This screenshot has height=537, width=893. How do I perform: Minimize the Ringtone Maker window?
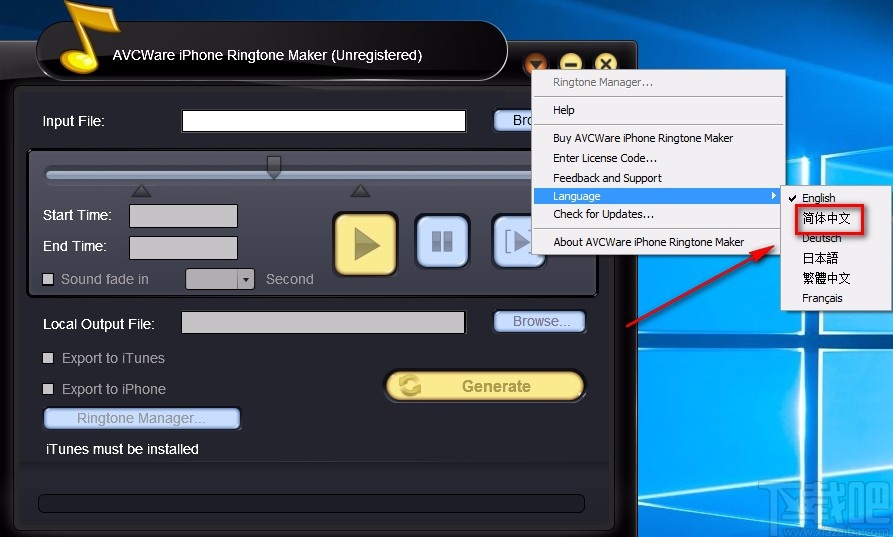(571, 62)
